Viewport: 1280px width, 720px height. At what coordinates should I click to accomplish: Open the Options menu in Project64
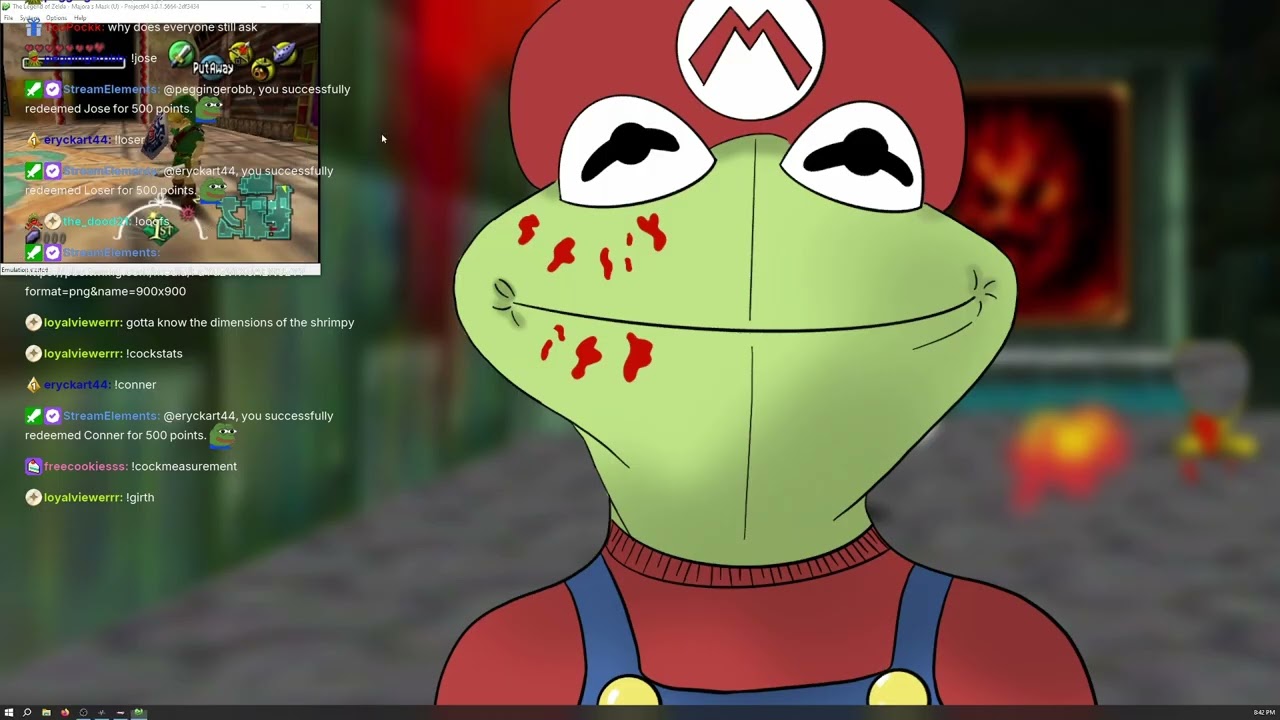56,18
